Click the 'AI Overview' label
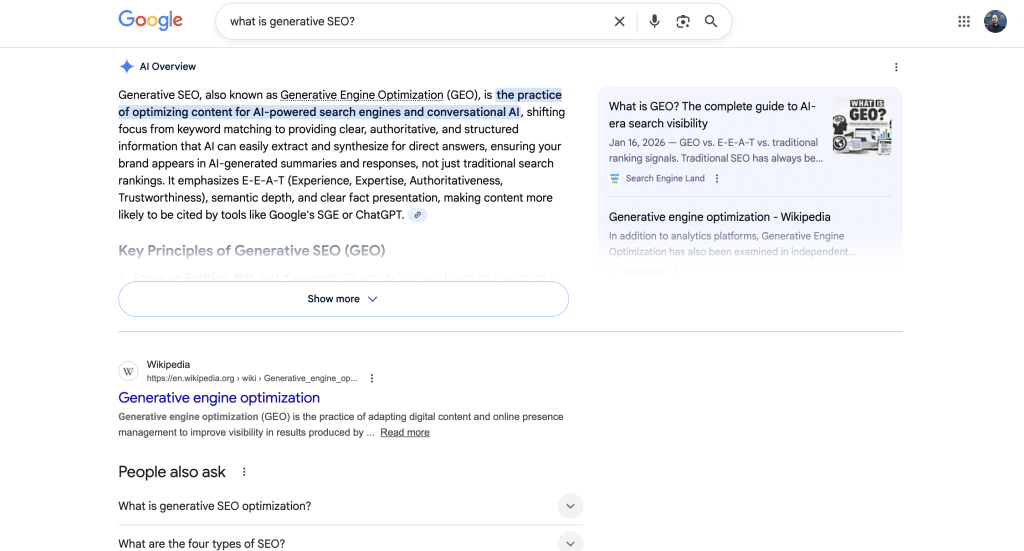Screen dimensions: 1024x551 coord(168,67)
